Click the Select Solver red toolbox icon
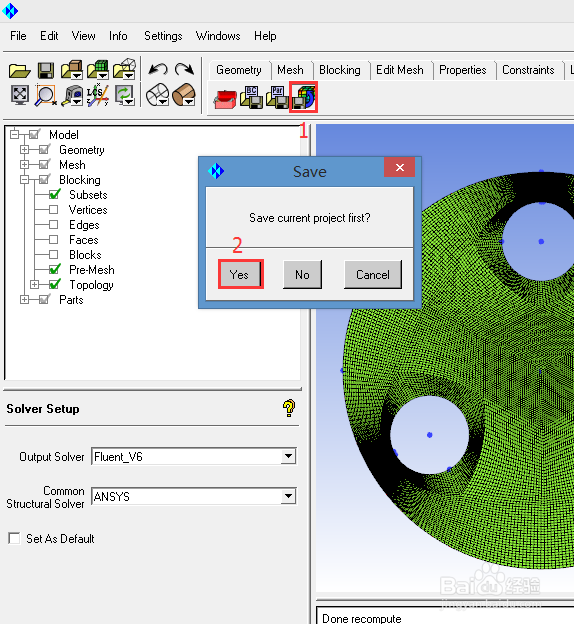574x624 pixels. (x=225, y=99)
